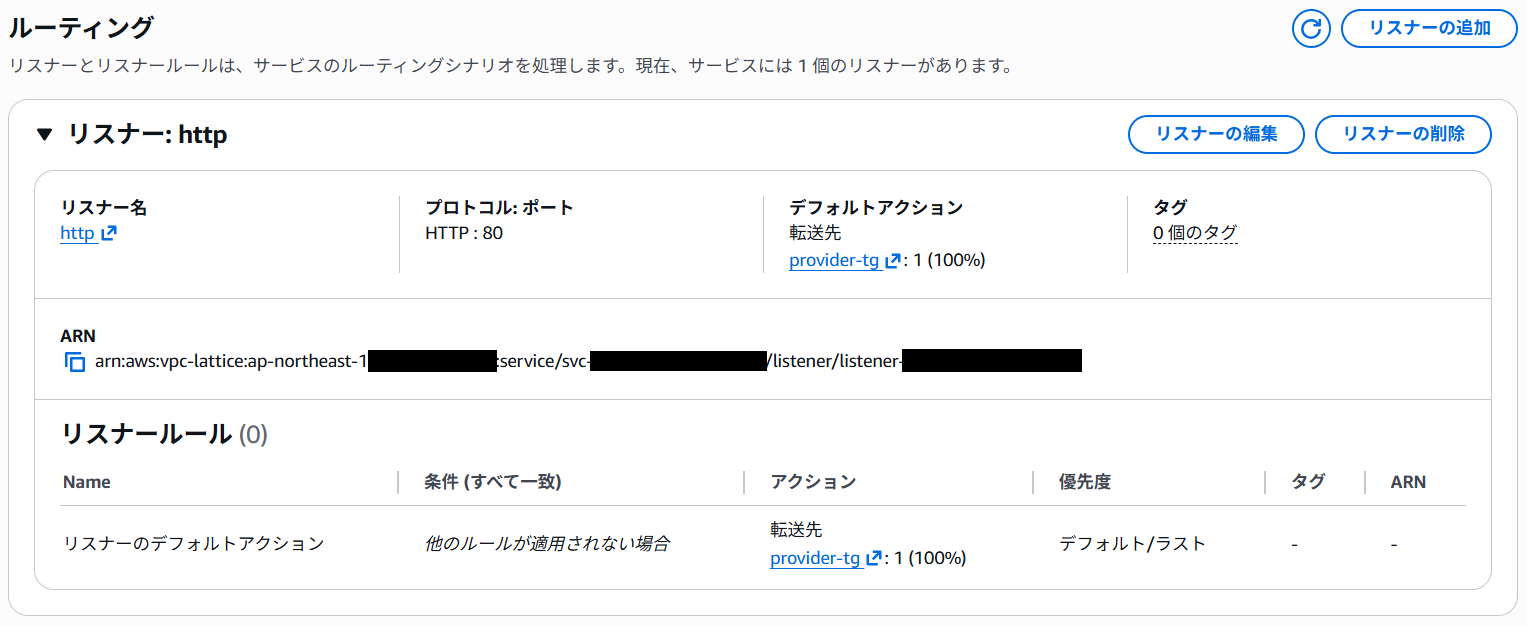Click the refresh icon beside リスナーの追加
Image resolution: width=1527 pixels, height=626 pixels.
point(1311,28)
